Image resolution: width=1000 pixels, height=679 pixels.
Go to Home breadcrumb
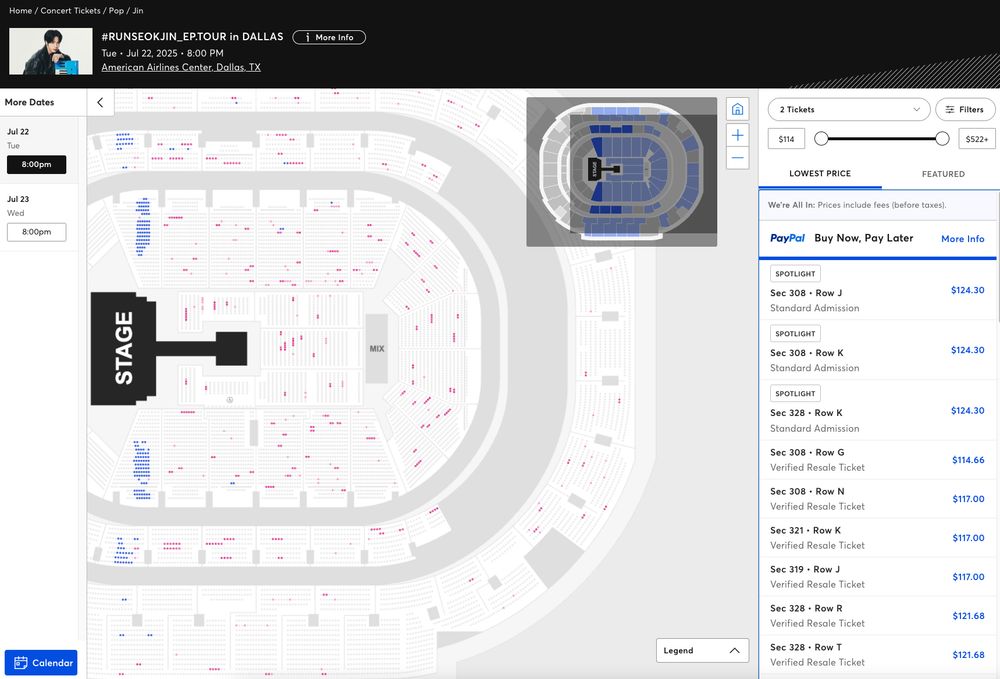[x=20, y=11]
